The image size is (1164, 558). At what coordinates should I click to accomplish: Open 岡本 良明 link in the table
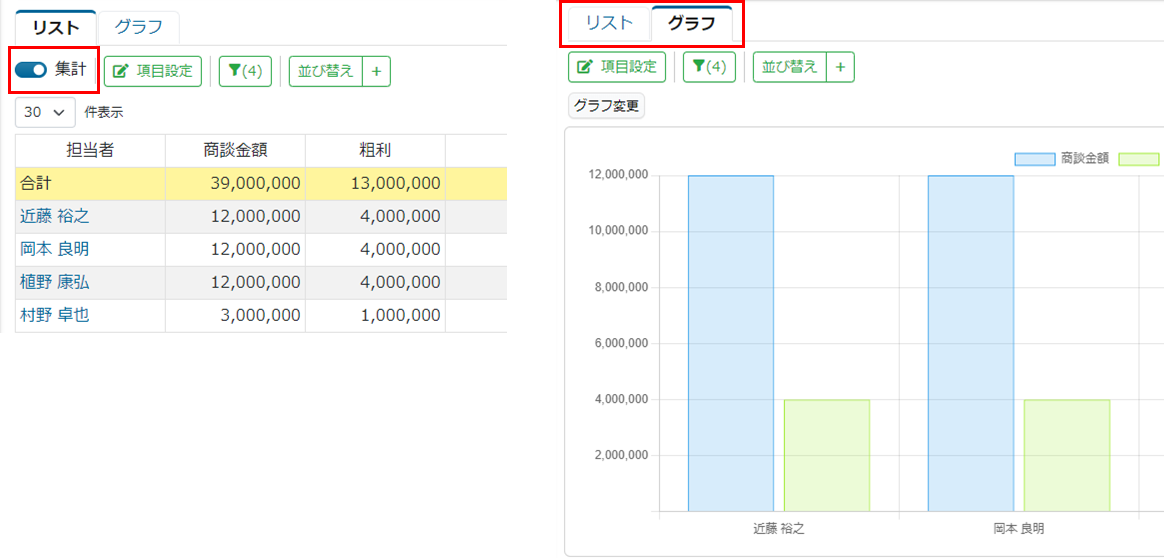coord(55,249)
